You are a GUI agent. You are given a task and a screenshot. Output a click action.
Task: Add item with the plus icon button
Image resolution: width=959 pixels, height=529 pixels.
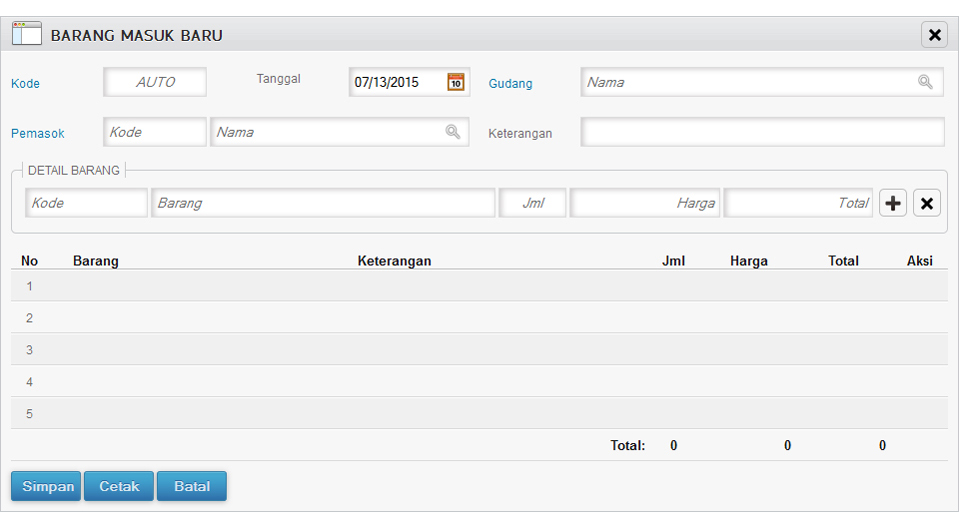tap(893, 203)
